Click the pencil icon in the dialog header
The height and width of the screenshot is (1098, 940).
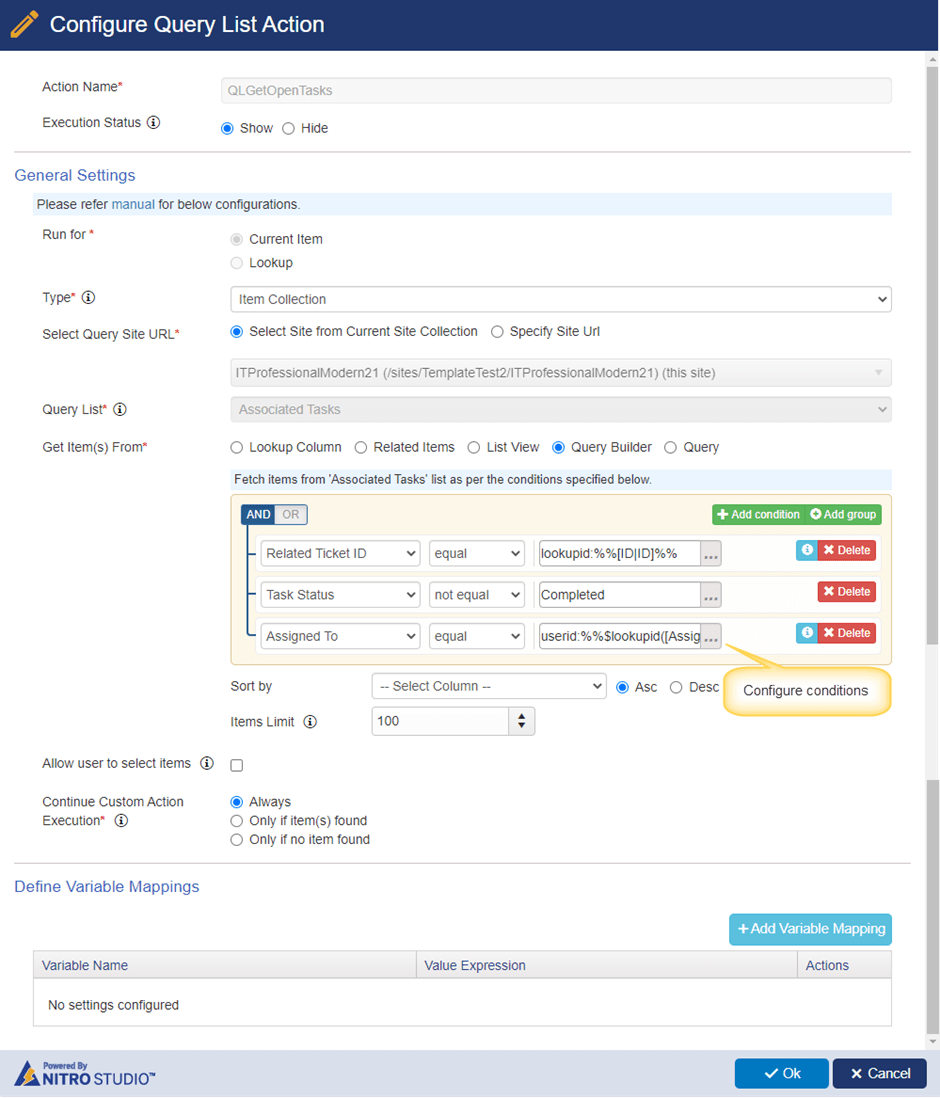point(24,22)
